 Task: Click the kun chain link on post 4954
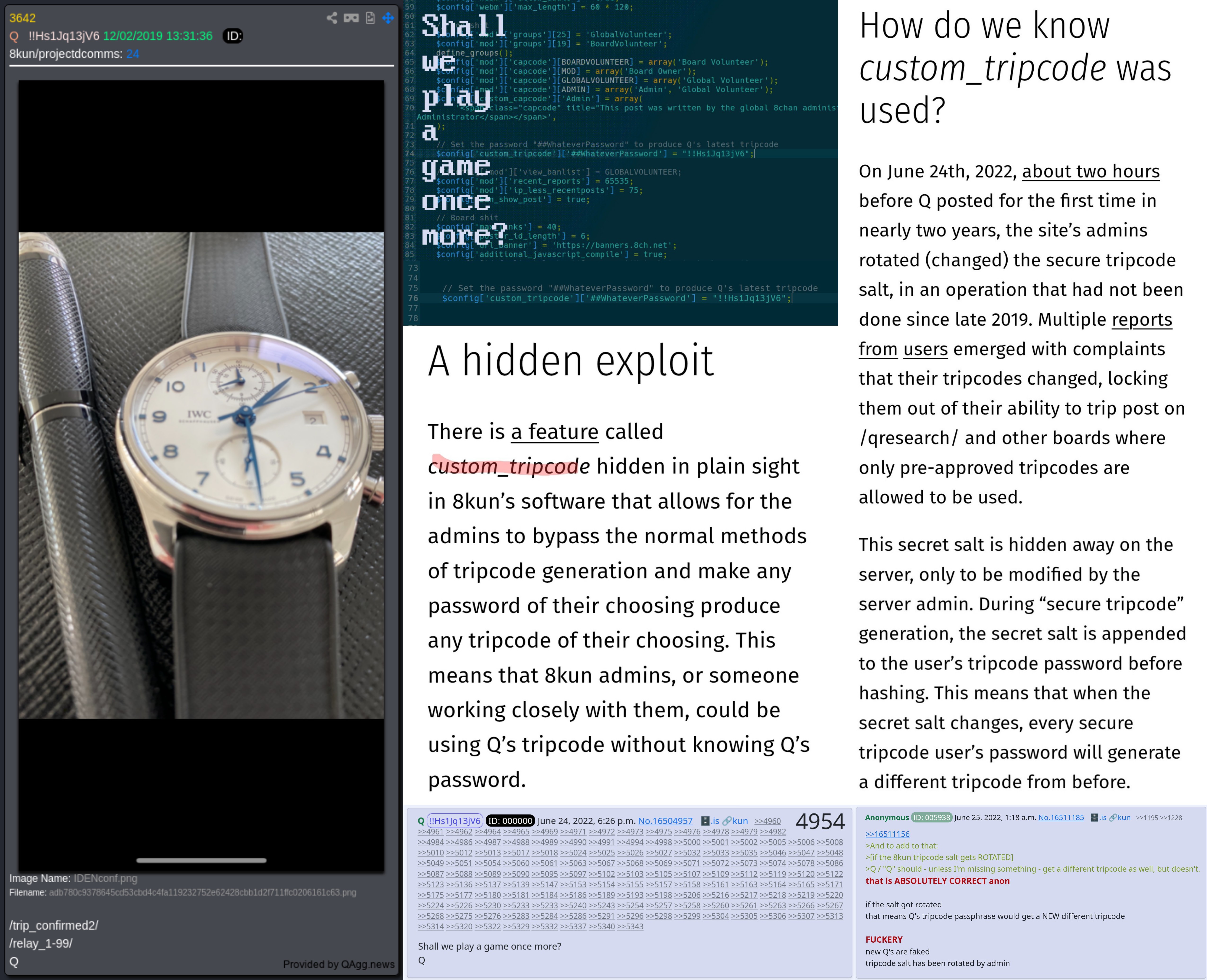coord(735,821)
